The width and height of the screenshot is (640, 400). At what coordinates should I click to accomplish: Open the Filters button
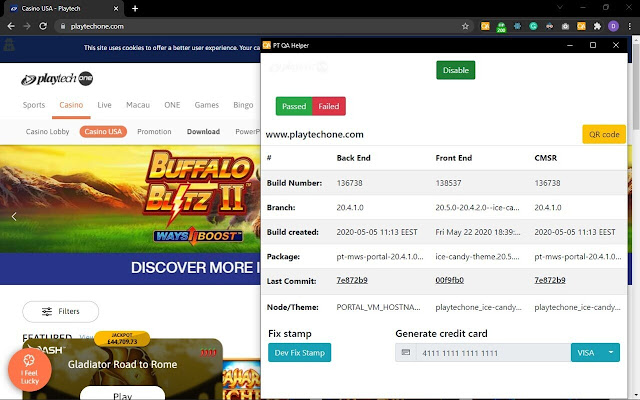click(x=60, y=312)
